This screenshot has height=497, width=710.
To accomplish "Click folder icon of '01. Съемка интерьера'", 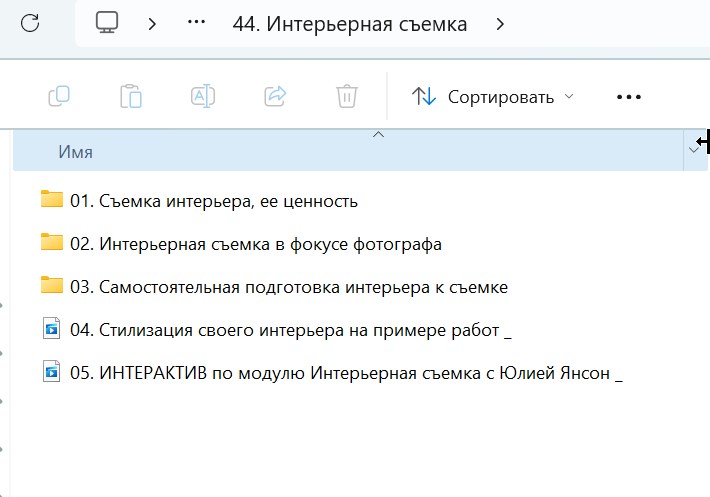I will (x=52, y=199).
